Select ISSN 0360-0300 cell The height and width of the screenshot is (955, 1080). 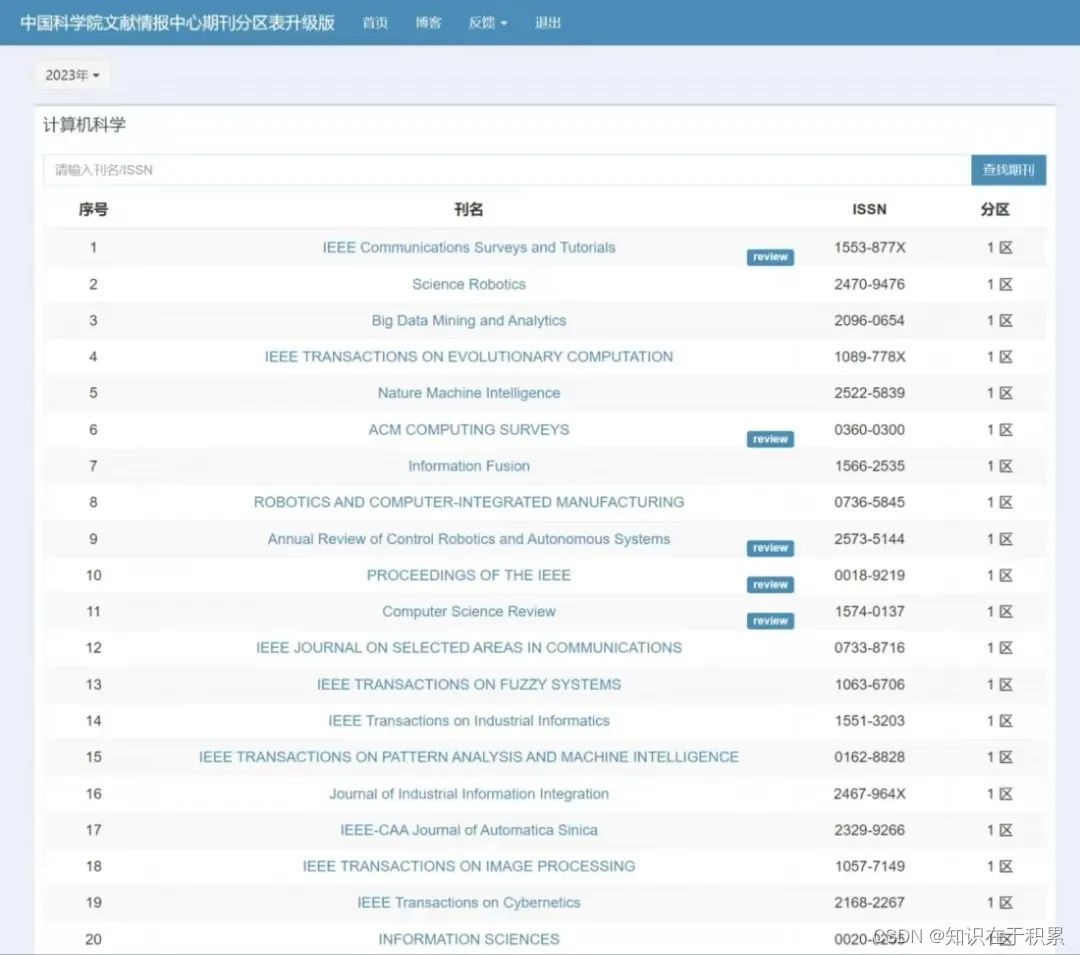tap(869, 430)
